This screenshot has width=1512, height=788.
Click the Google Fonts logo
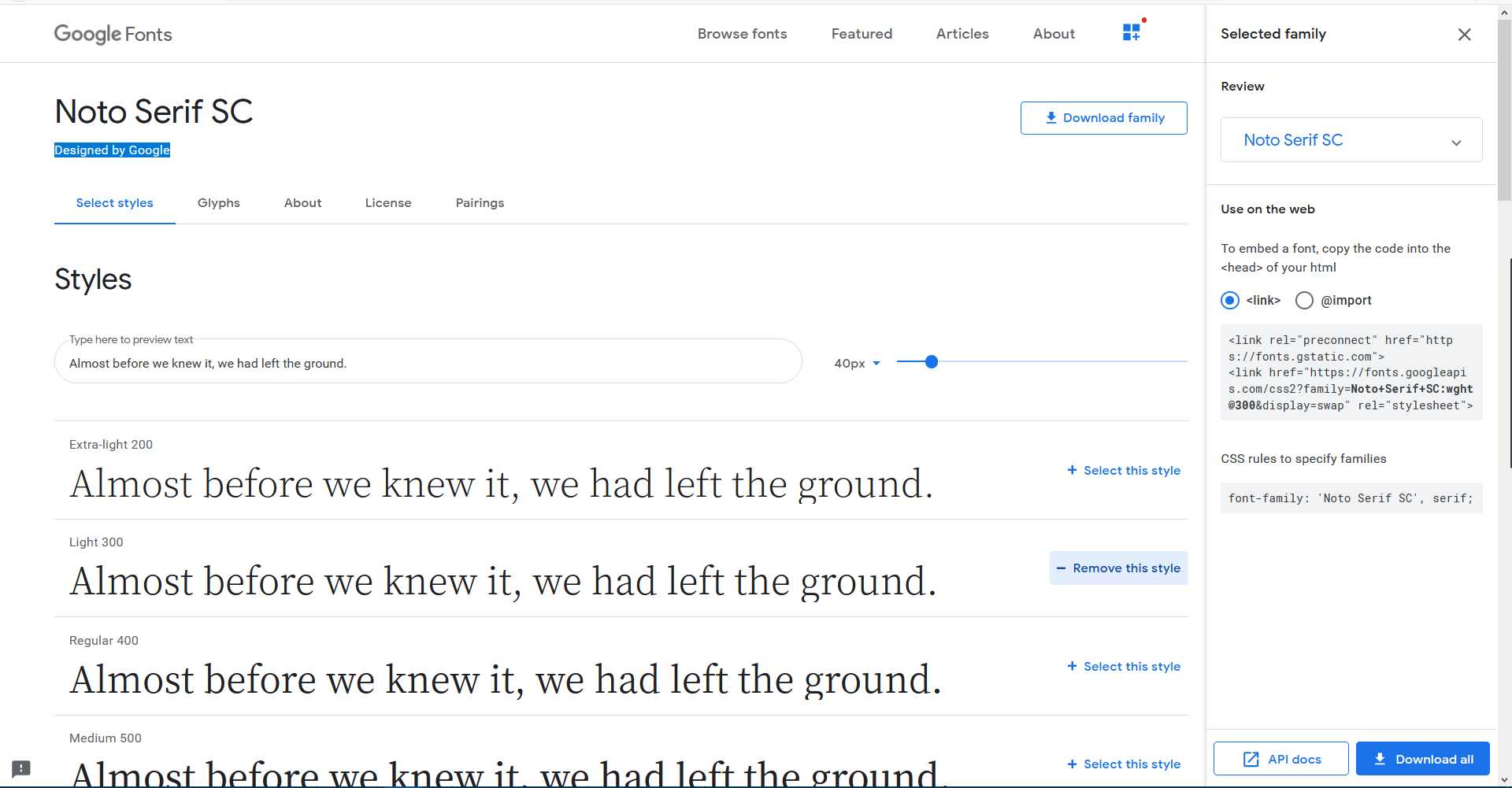pos(113,34)
